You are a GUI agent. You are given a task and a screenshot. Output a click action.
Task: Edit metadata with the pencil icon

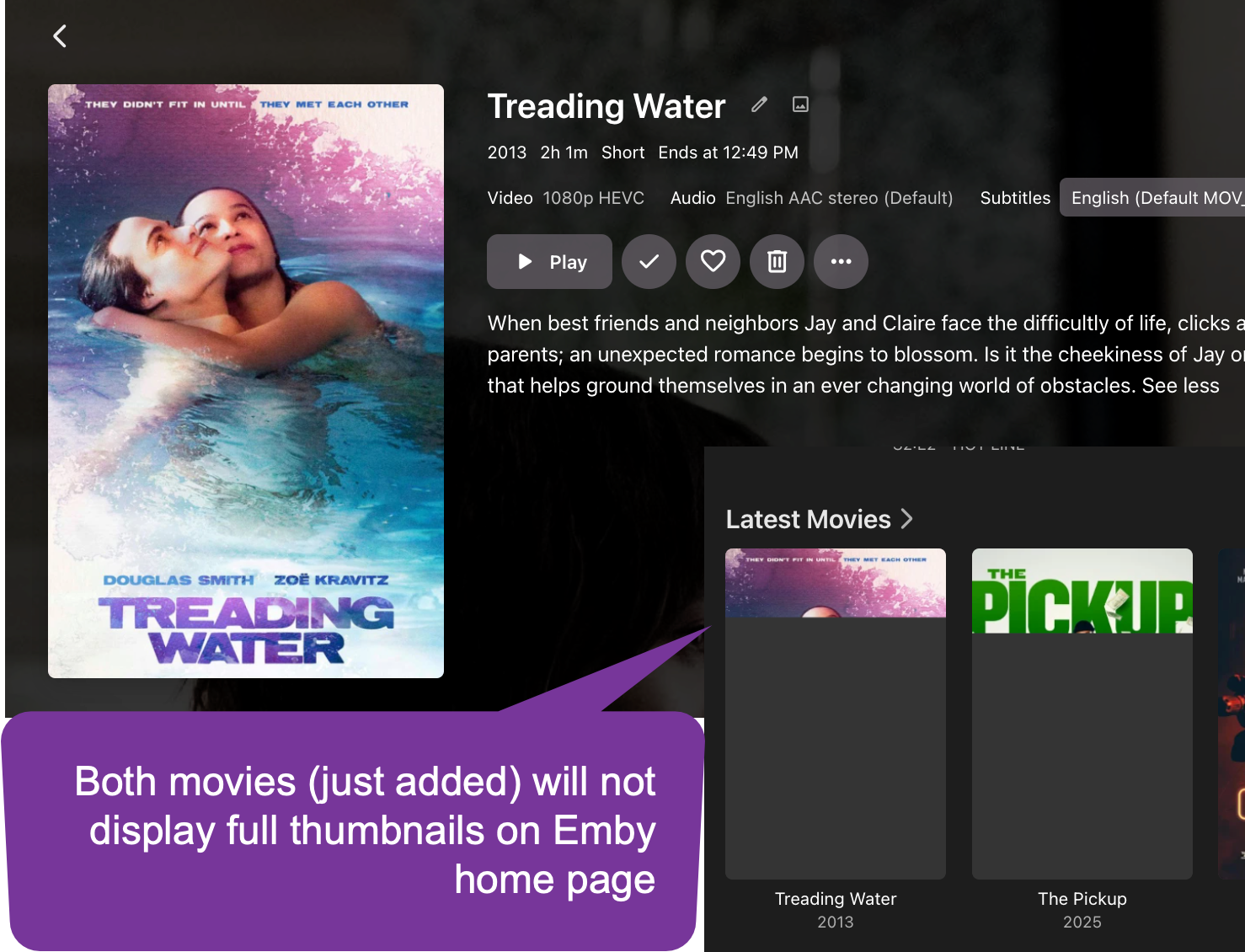click(759, 104)
